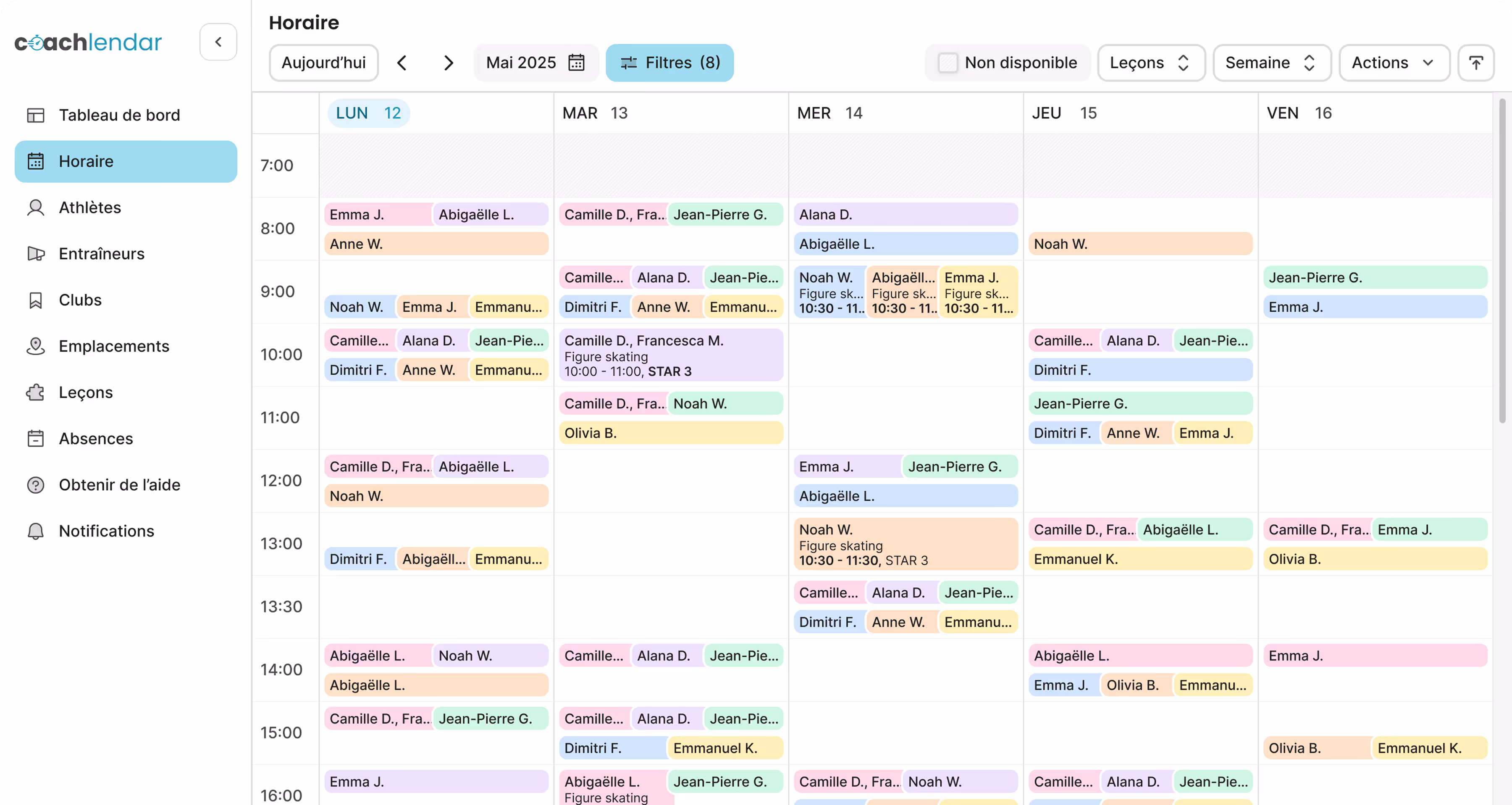
Task: Click the upload/export arrow icon
Action: point(1475,63)
